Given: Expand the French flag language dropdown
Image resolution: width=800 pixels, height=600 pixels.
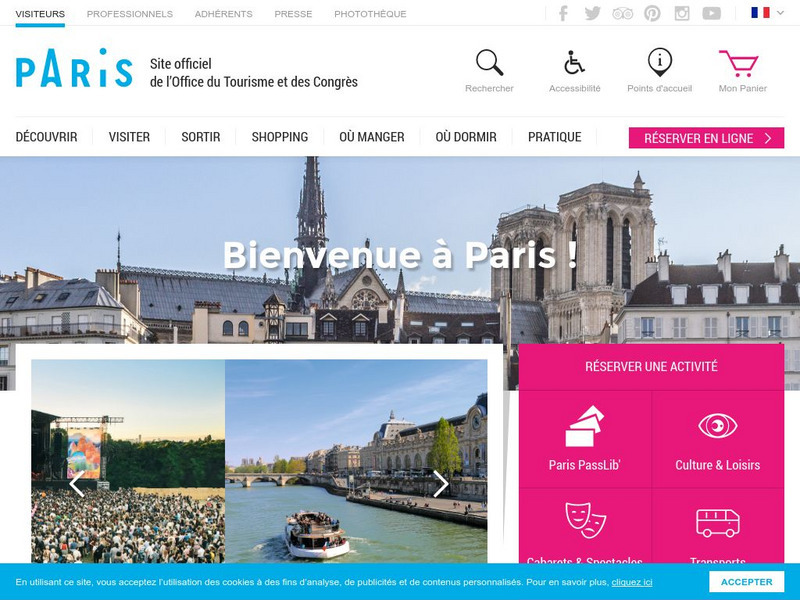Looking at the screenshot, I should tap(767, 13).
